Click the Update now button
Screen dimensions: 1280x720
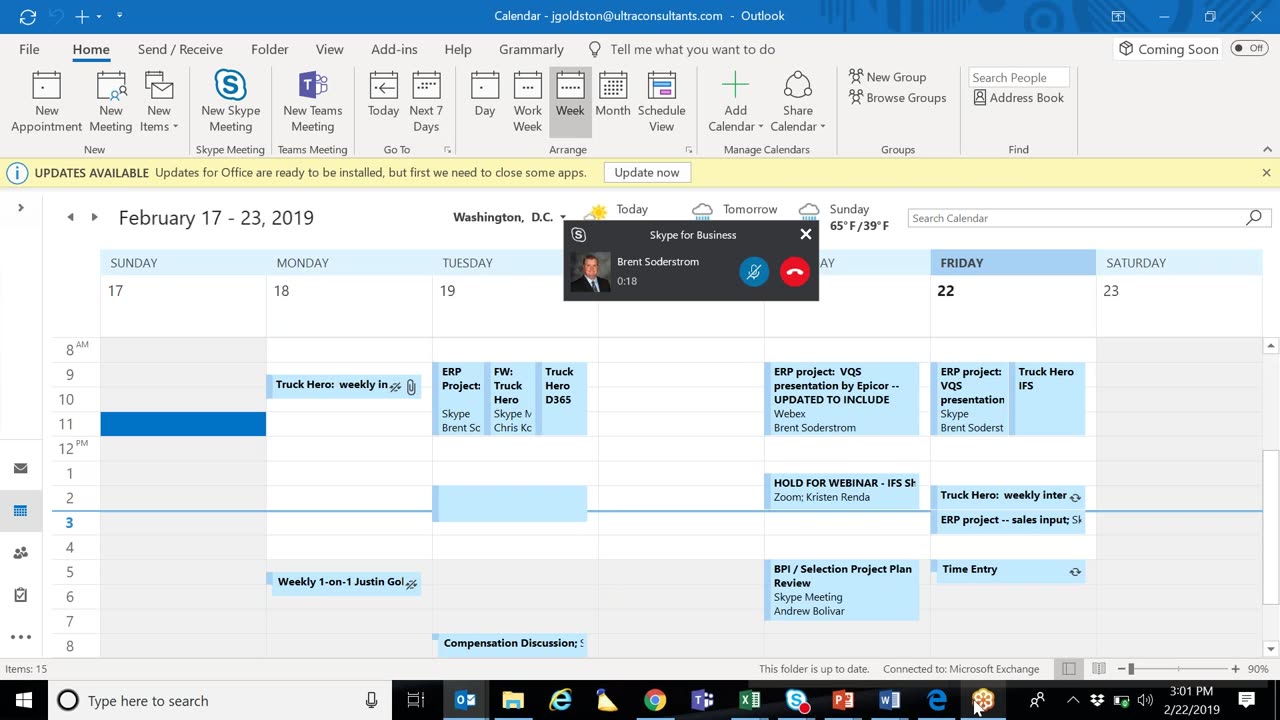tap(647, 172)
